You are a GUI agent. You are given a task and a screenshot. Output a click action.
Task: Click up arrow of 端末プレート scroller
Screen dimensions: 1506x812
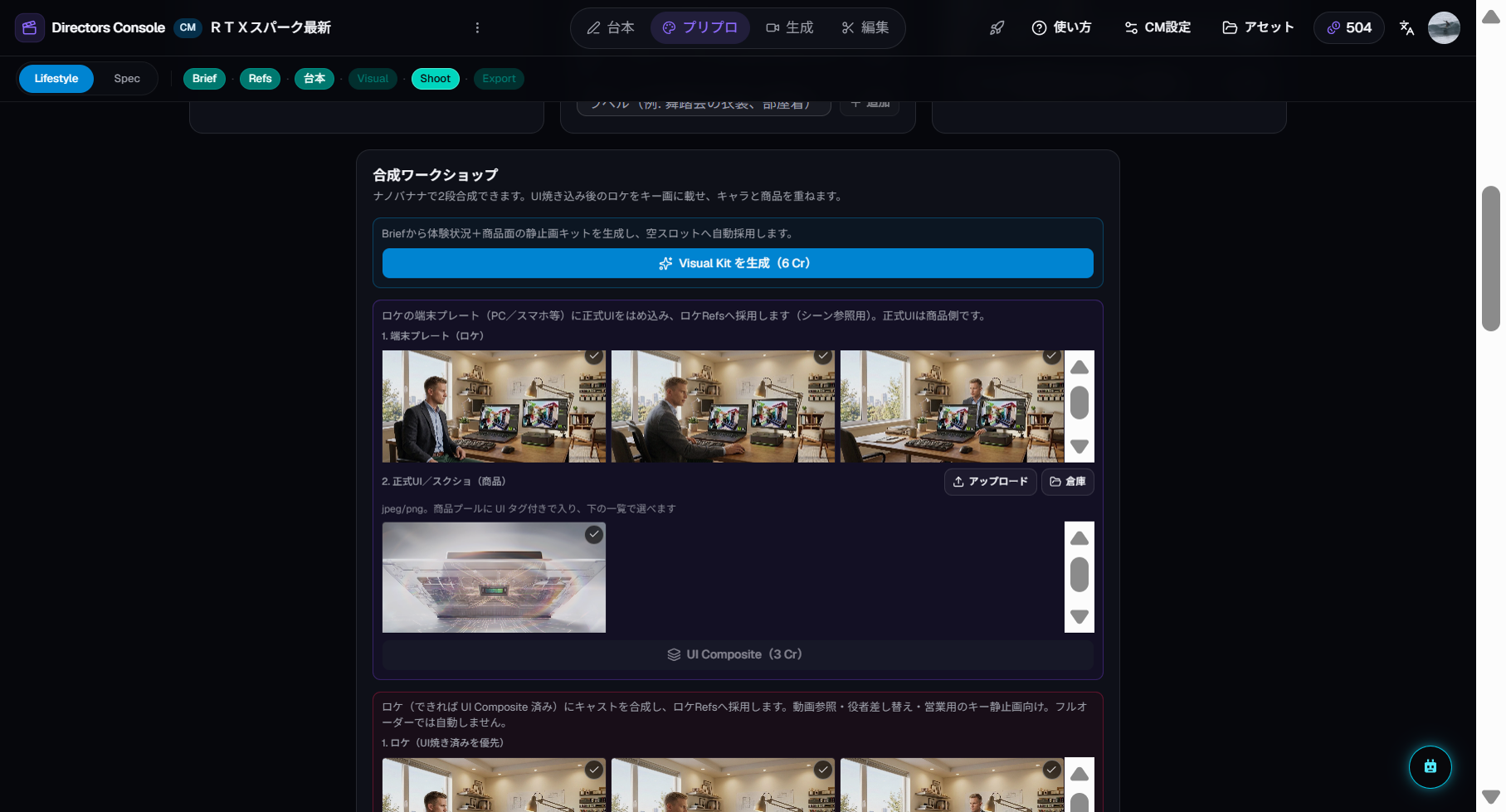(x=1080, y=367)
